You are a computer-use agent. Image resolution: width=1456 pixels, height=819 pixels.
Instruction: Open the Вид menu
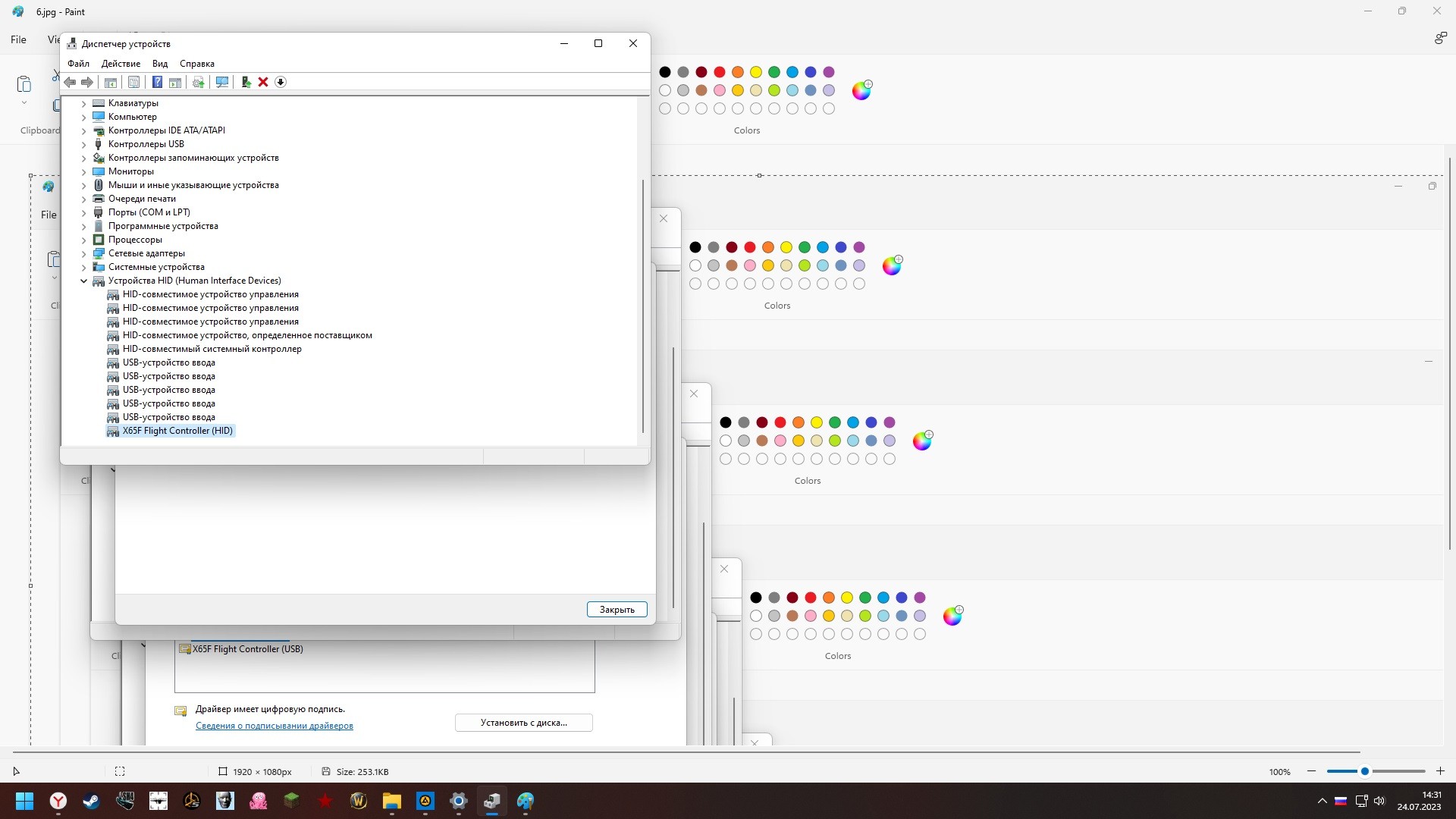point(160,64)
